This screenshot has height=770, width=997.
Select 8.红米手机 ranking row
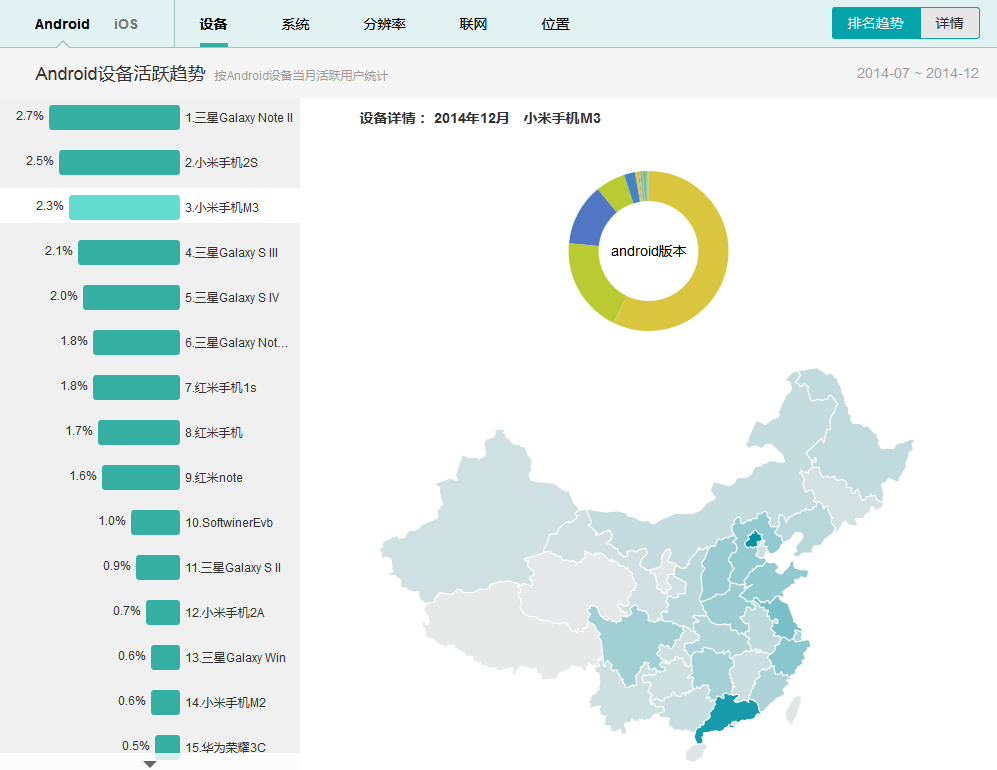(x=150, y=432)
